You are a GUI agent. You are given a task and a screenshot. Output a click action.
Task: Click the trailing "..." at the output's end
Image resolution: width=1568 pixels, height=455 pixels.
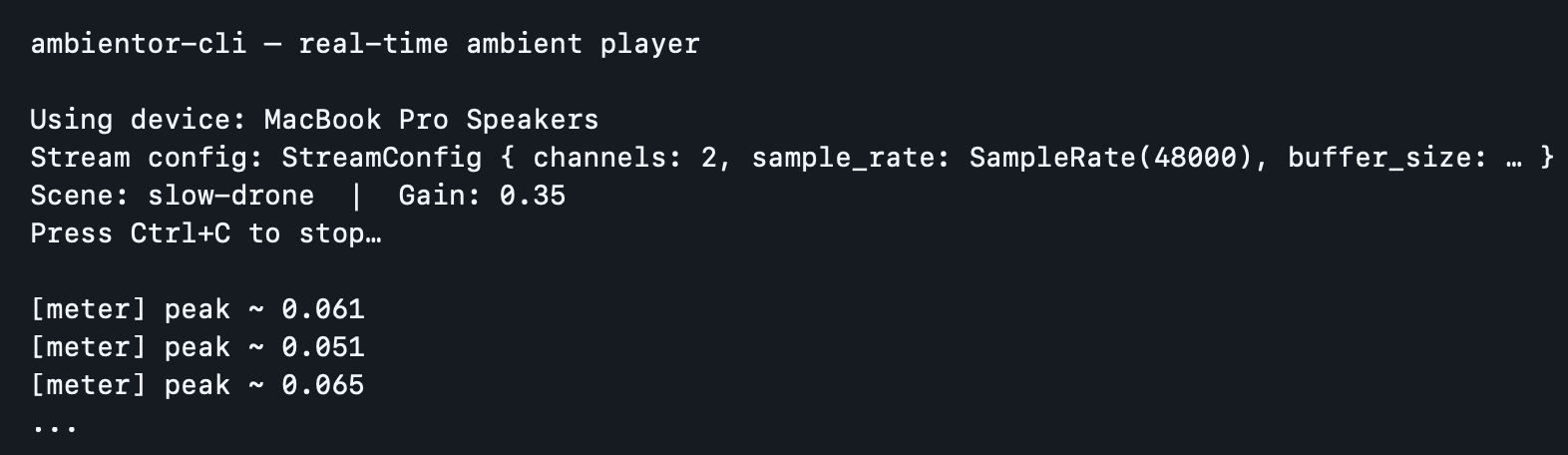(x=54, y=426)
